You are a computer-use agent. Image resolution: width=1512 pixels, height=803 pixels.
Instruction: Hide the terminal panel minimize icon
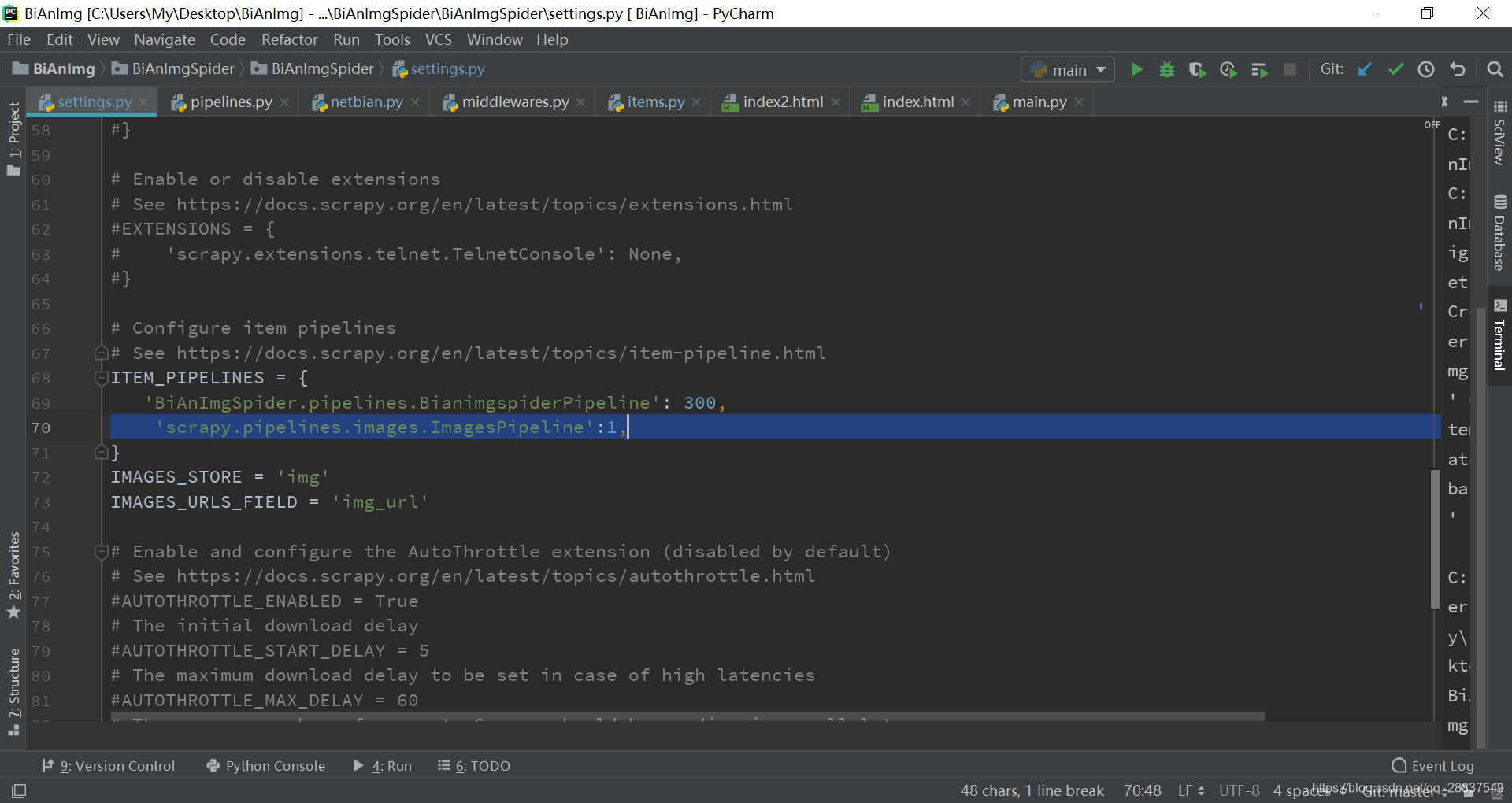1470,102
